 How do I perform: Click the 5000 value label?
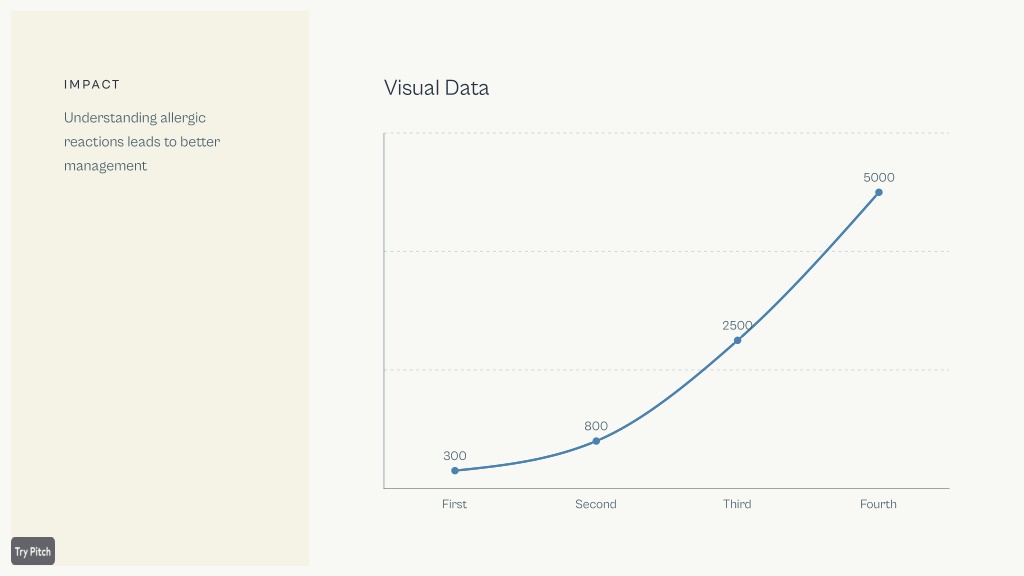click(879, 178)
